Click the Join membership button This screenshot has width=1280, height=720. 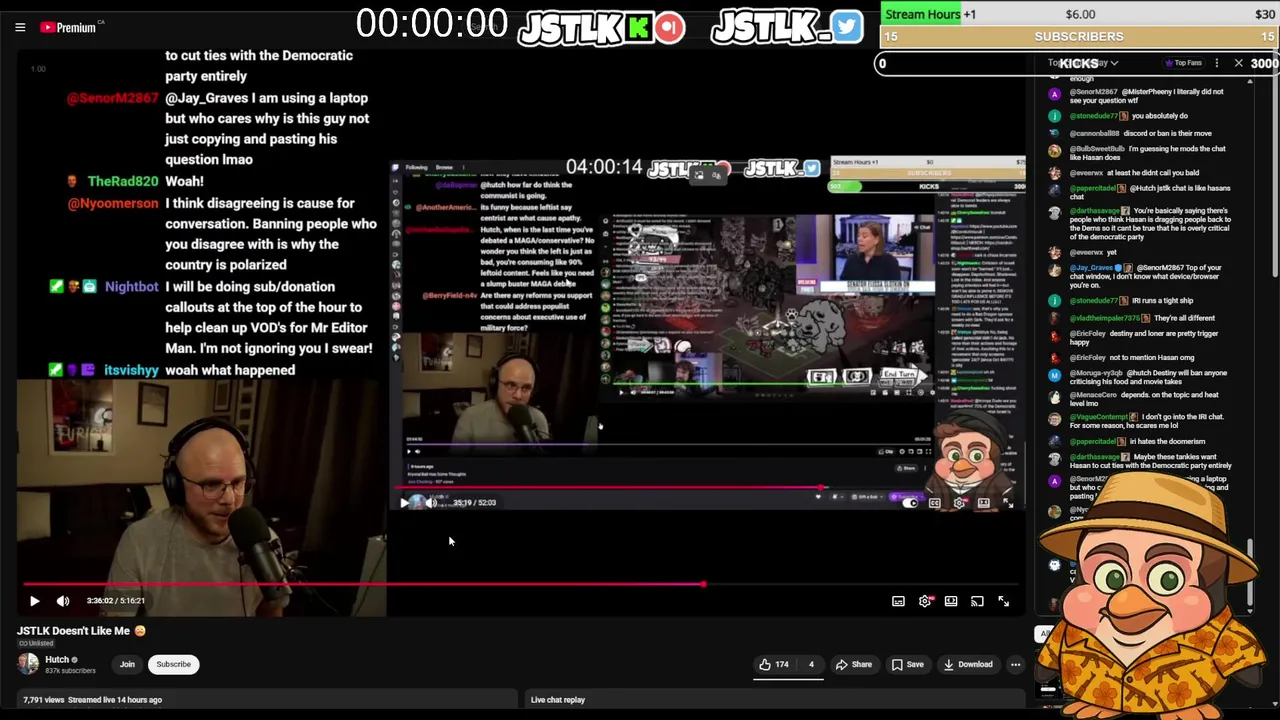[x=127, y=664]
